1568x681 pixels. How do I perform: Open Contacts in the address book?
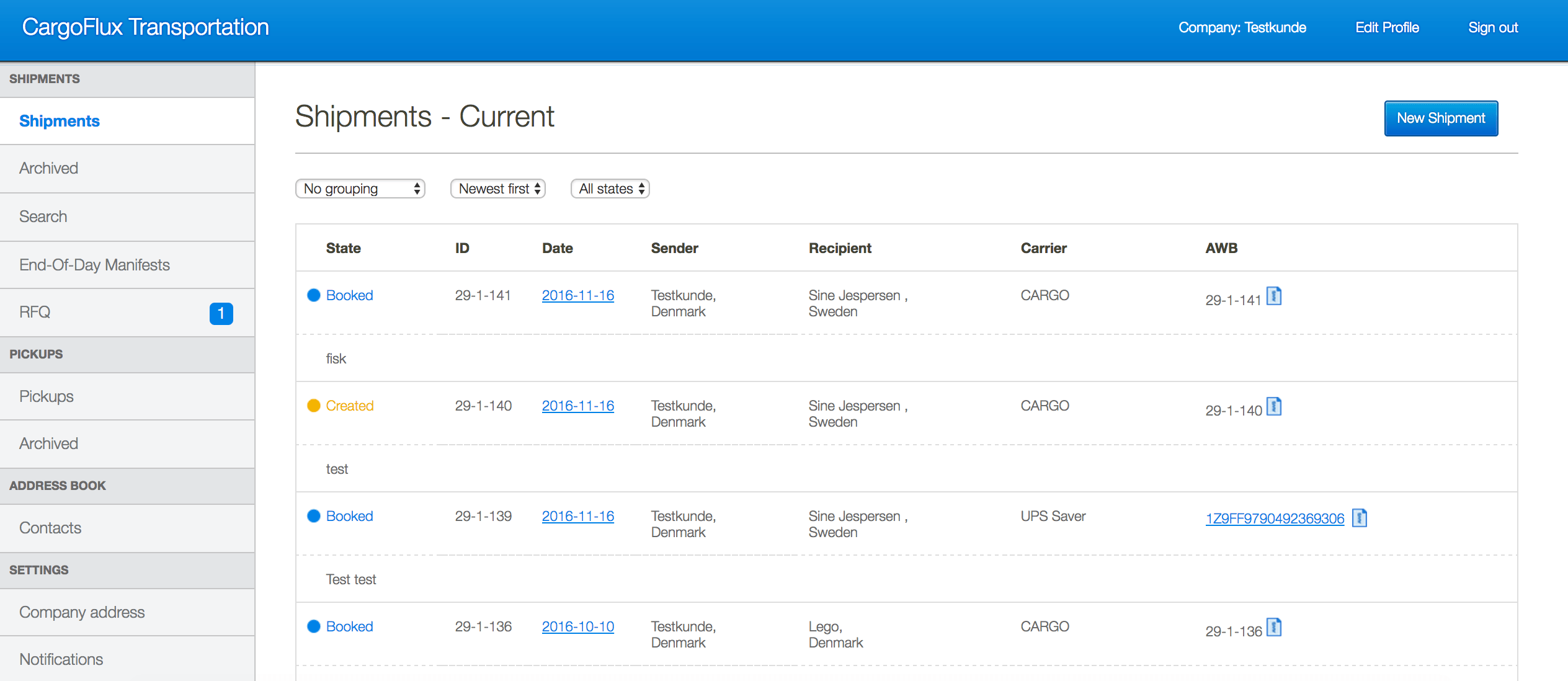click(x=50, y=528)
